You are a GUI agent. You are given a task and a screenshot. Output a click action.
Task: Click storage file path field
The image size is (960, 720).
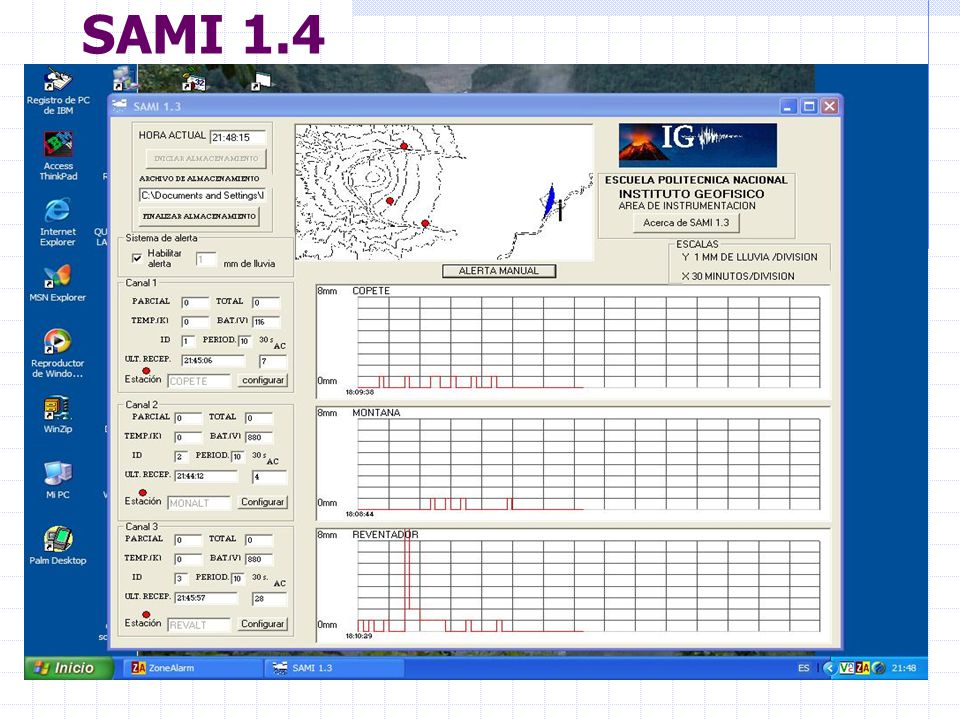(203, 195)
